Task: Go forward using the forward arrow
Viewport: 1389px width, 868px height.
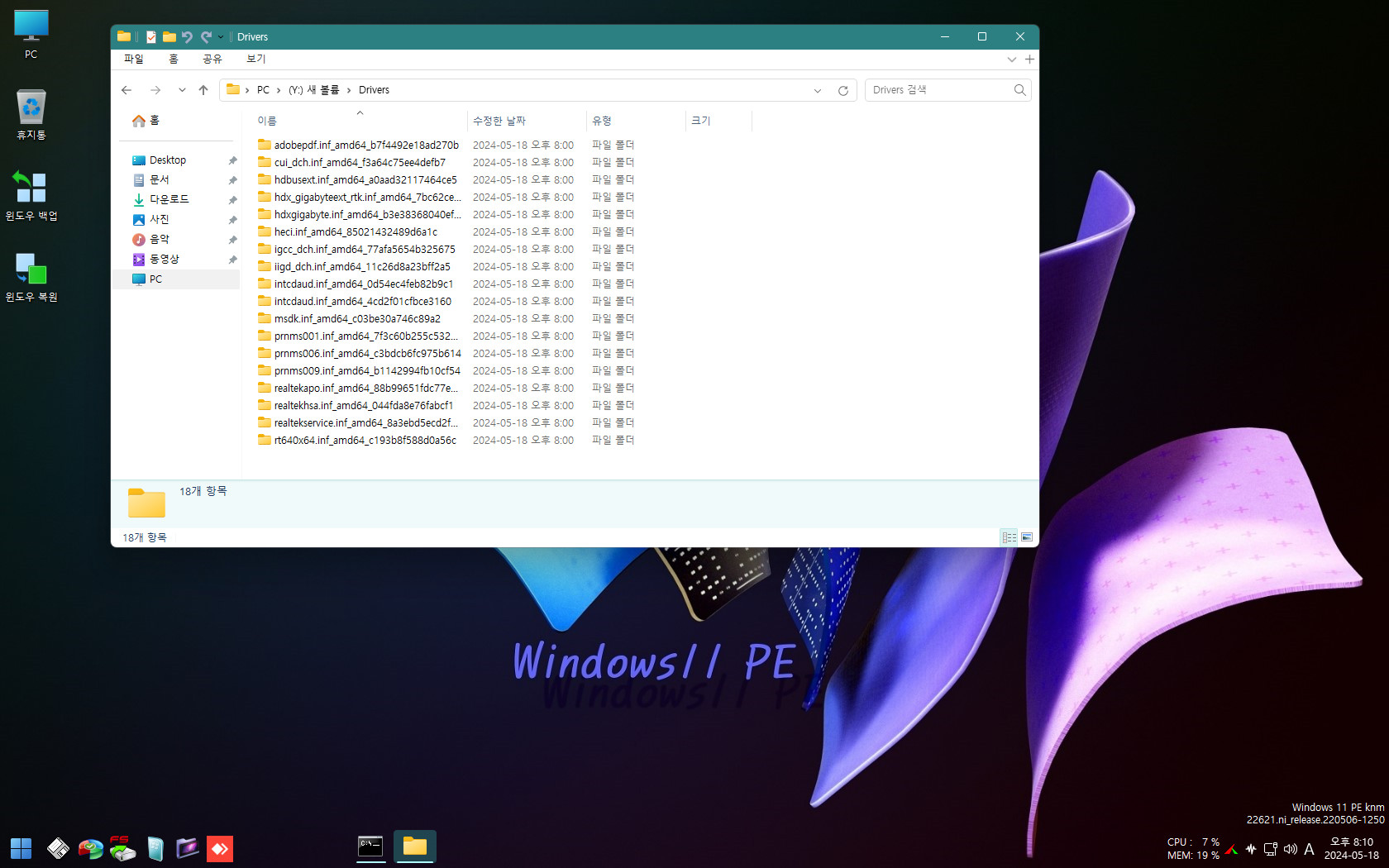Action: click(155, 90)
